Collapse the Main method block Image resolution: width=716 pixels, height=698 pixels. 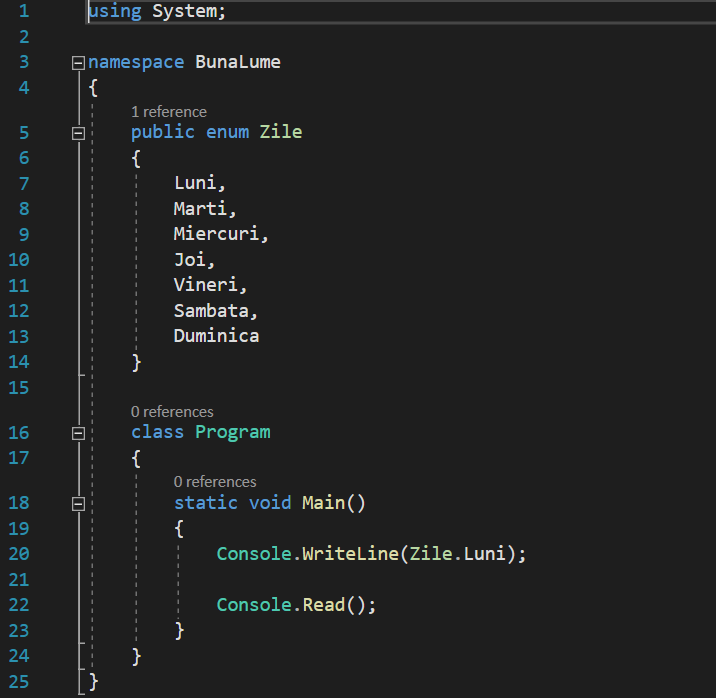(x=79, y=503)
